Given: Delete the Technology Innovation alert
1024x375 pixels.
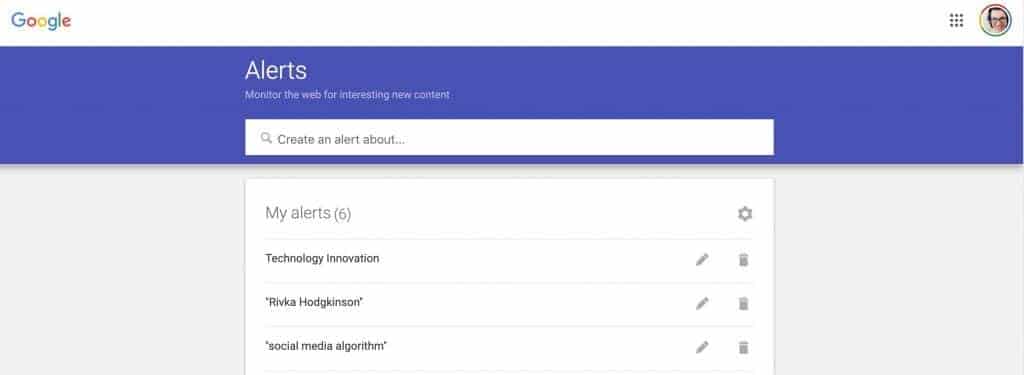Looking at the screenshot, I should pos(743,260).
